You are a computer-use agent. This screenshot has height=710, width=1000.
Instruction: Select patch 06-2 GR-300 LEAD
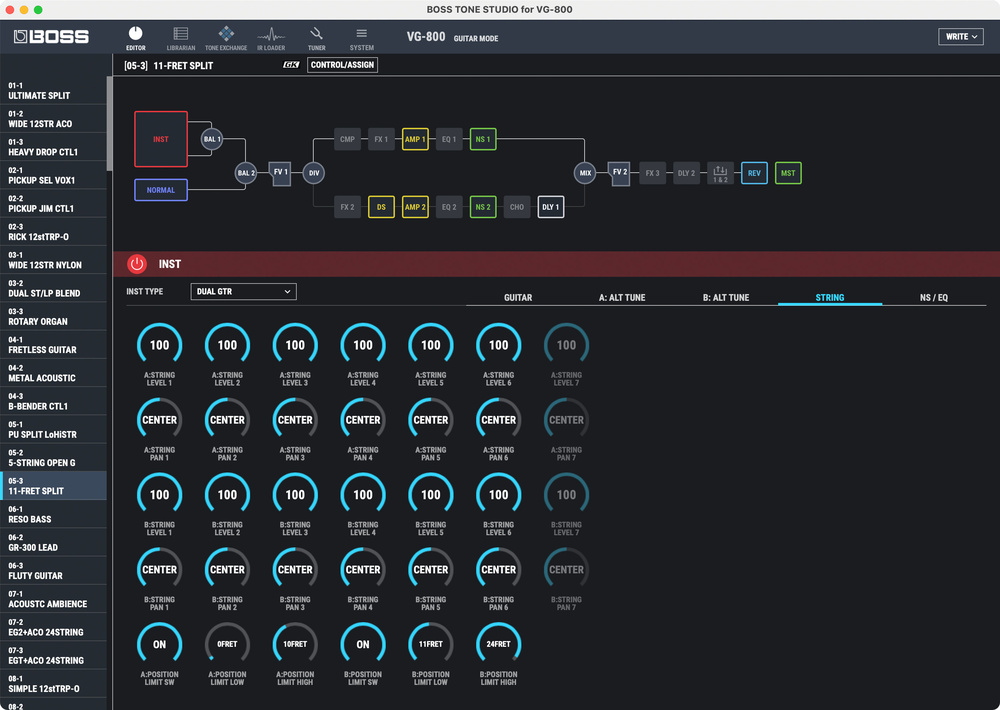click(54, 542)
